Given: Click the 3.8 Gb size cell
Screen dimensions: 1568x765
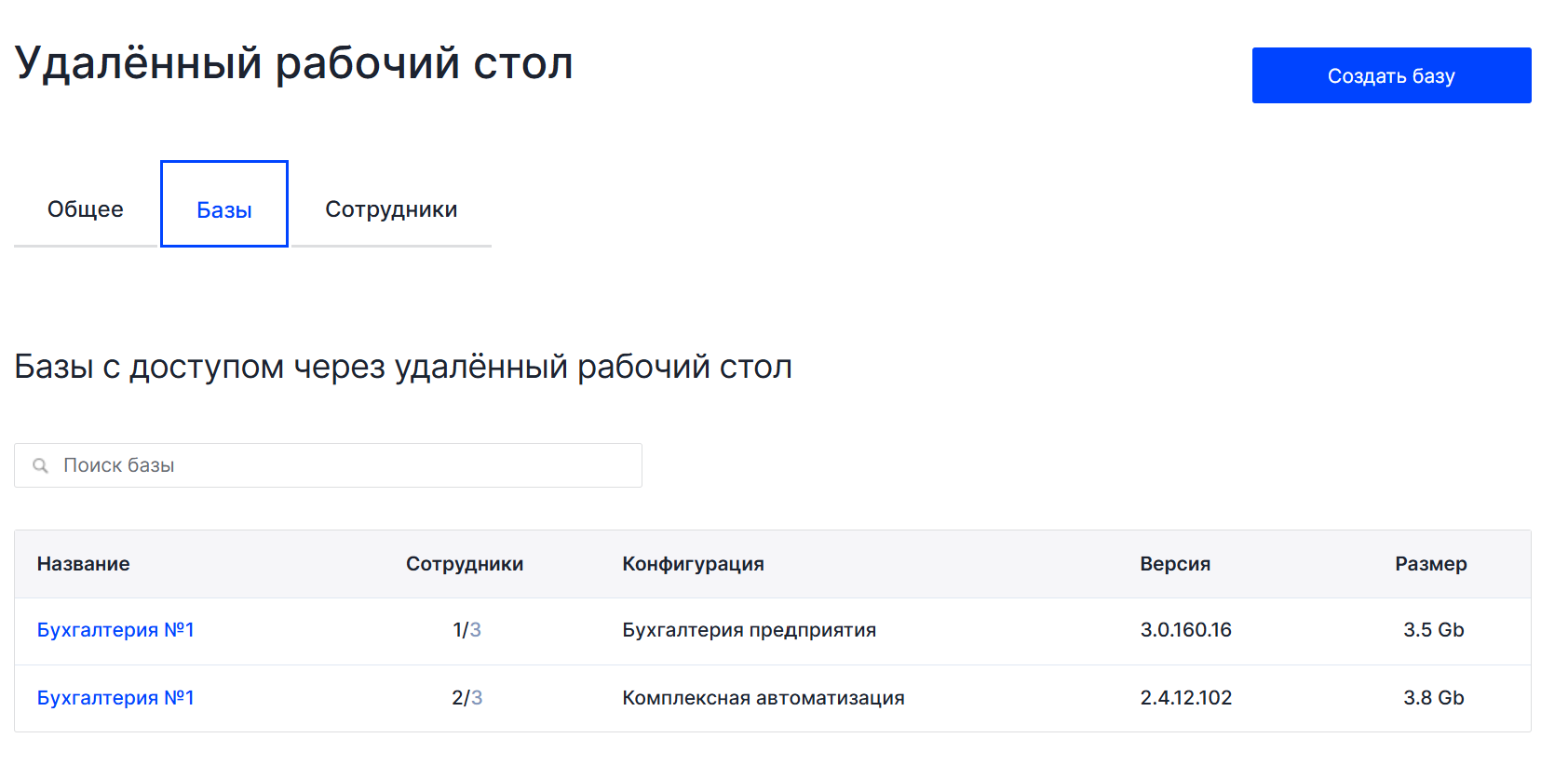Looking at the screenshot, I should [x=1433, y=698].
